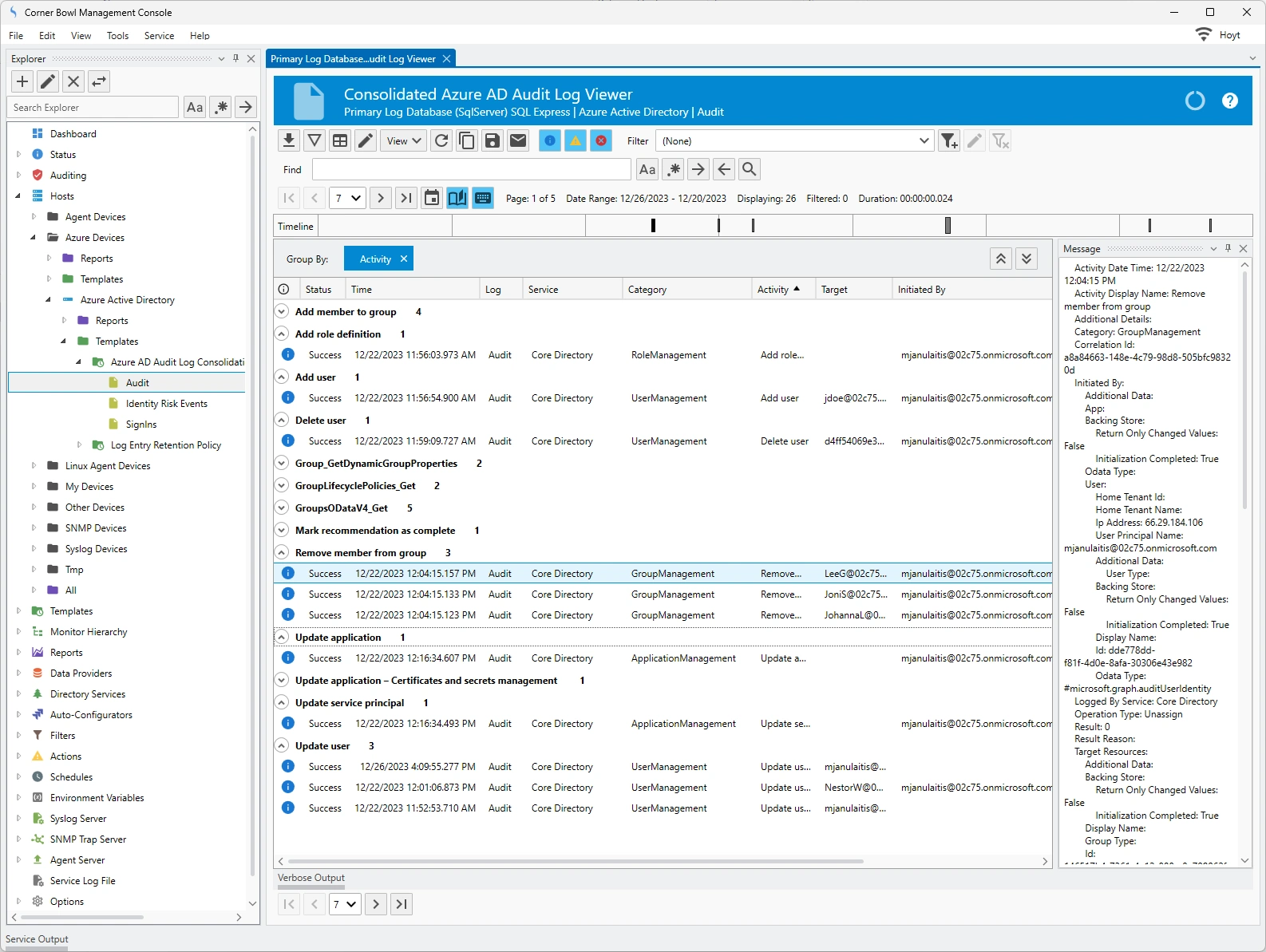Toggle the yellow warning level filter
The width and height of the screenshot is (1266, 952).
point(576,141)
